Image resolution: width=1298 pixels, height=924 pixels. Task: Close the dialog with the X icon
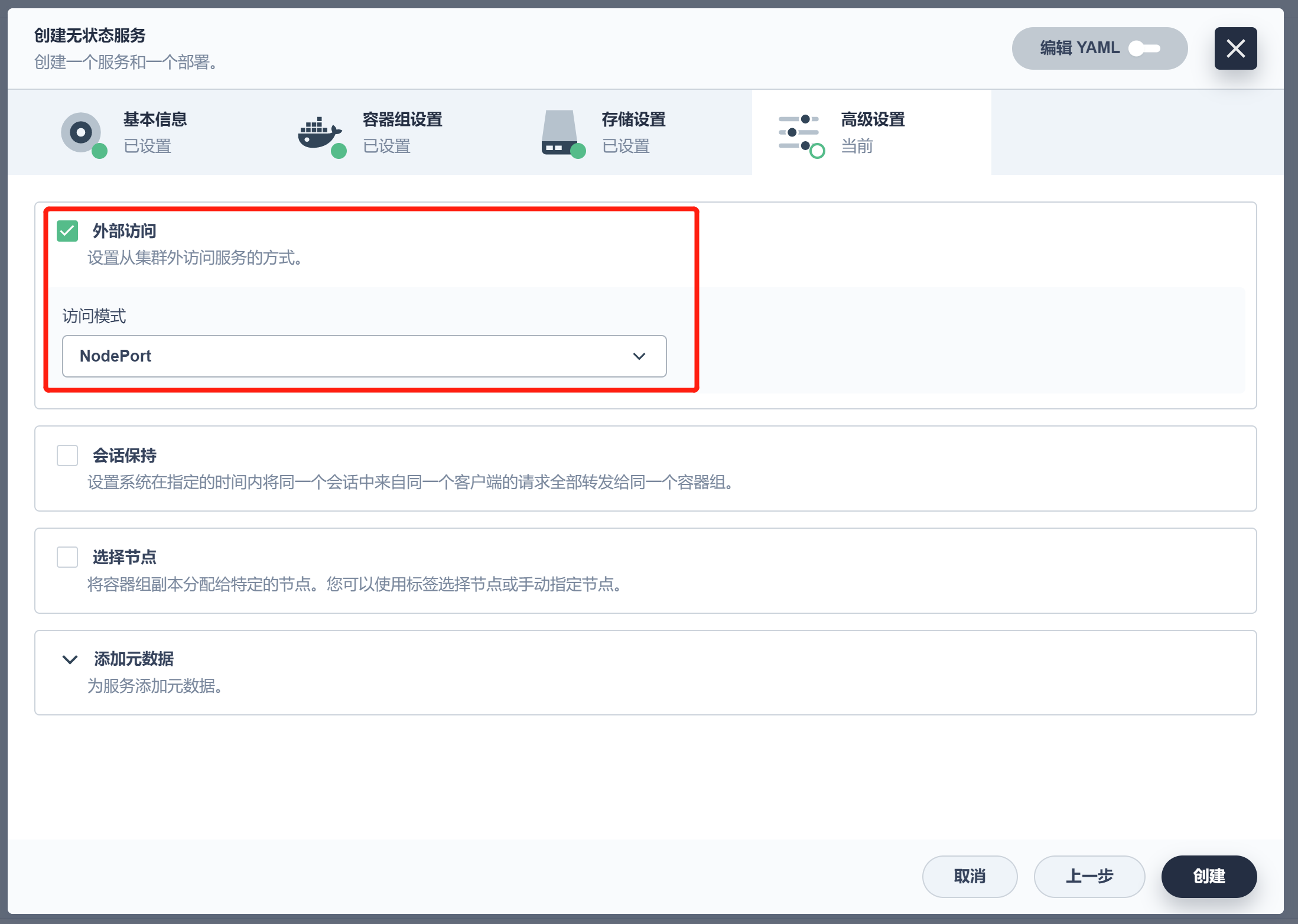(1235, 48)
